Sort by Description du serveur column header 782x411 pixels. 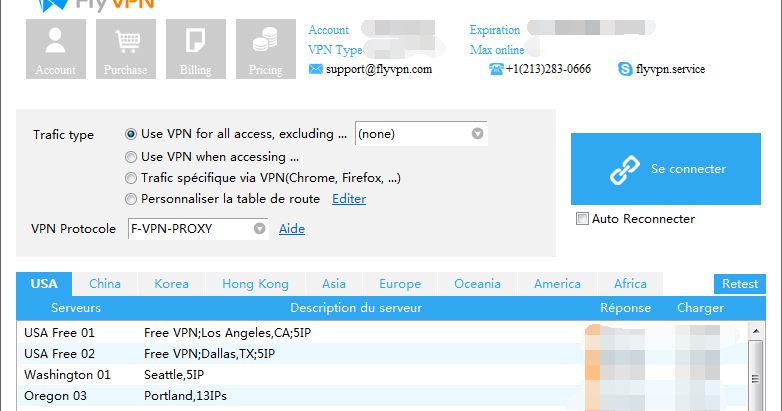pos(356,308)
